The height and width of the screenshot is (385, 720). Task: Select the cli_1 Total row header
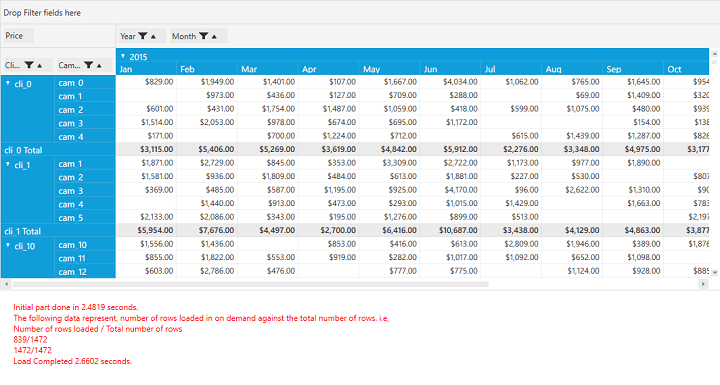coord(58,231)
